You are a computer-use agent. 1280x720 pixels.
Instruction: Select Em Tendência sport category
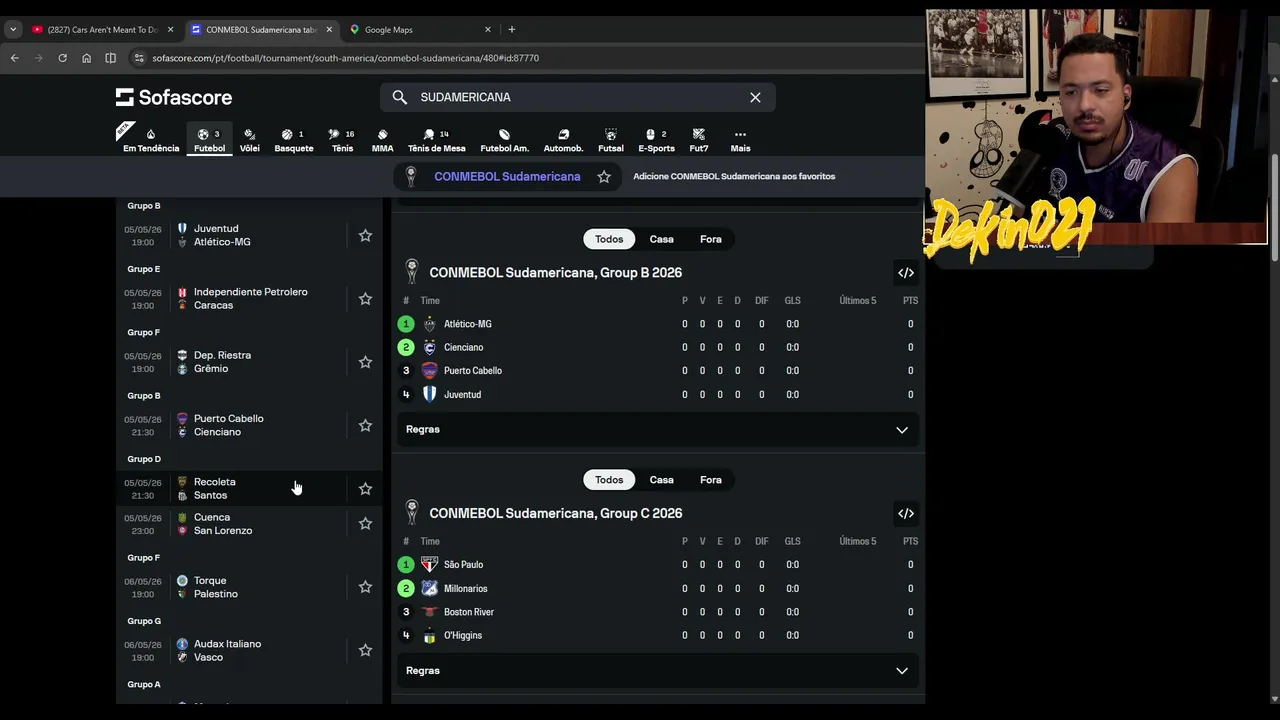pyautogui.click(x=151, y=140)
